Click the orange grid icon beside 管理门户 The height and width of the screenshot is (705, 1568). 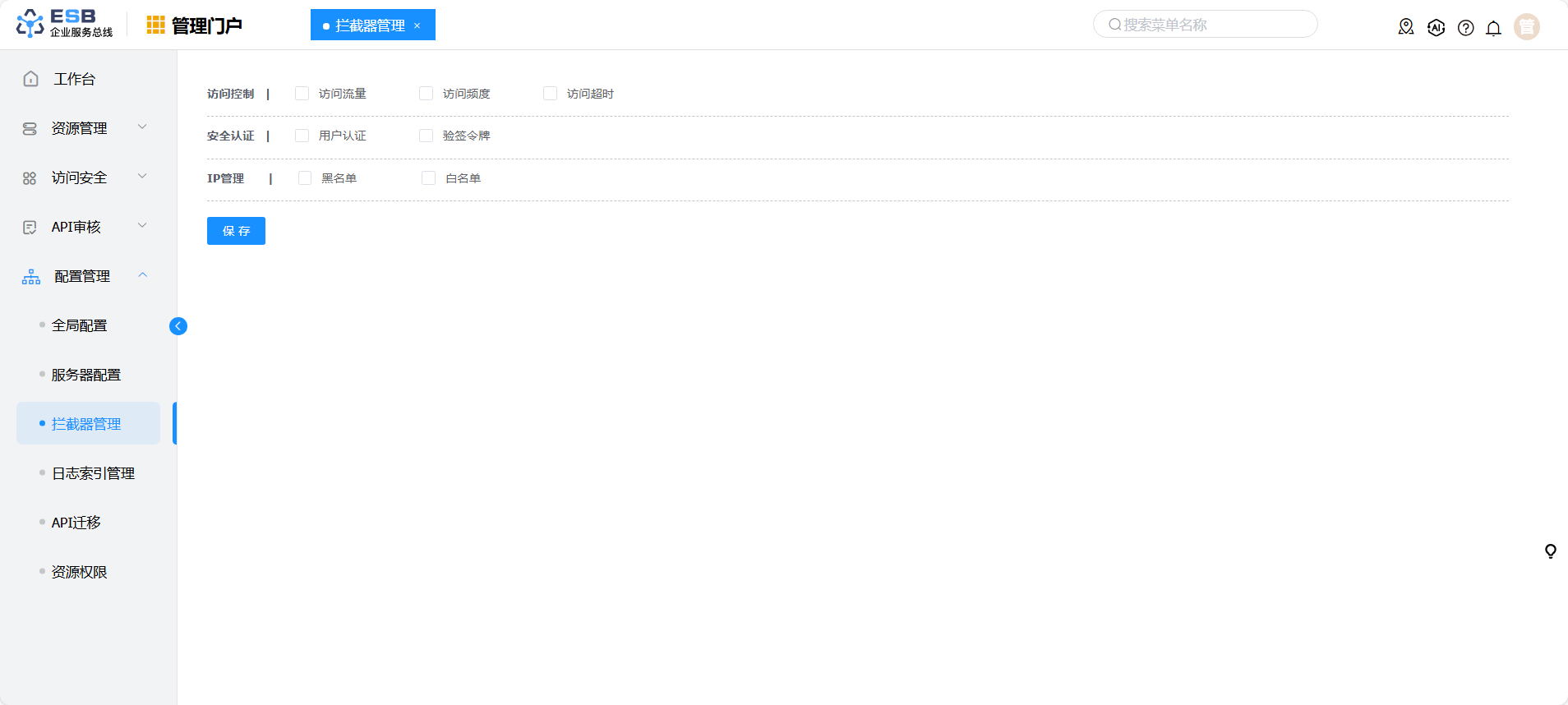(x=155, y=25)
